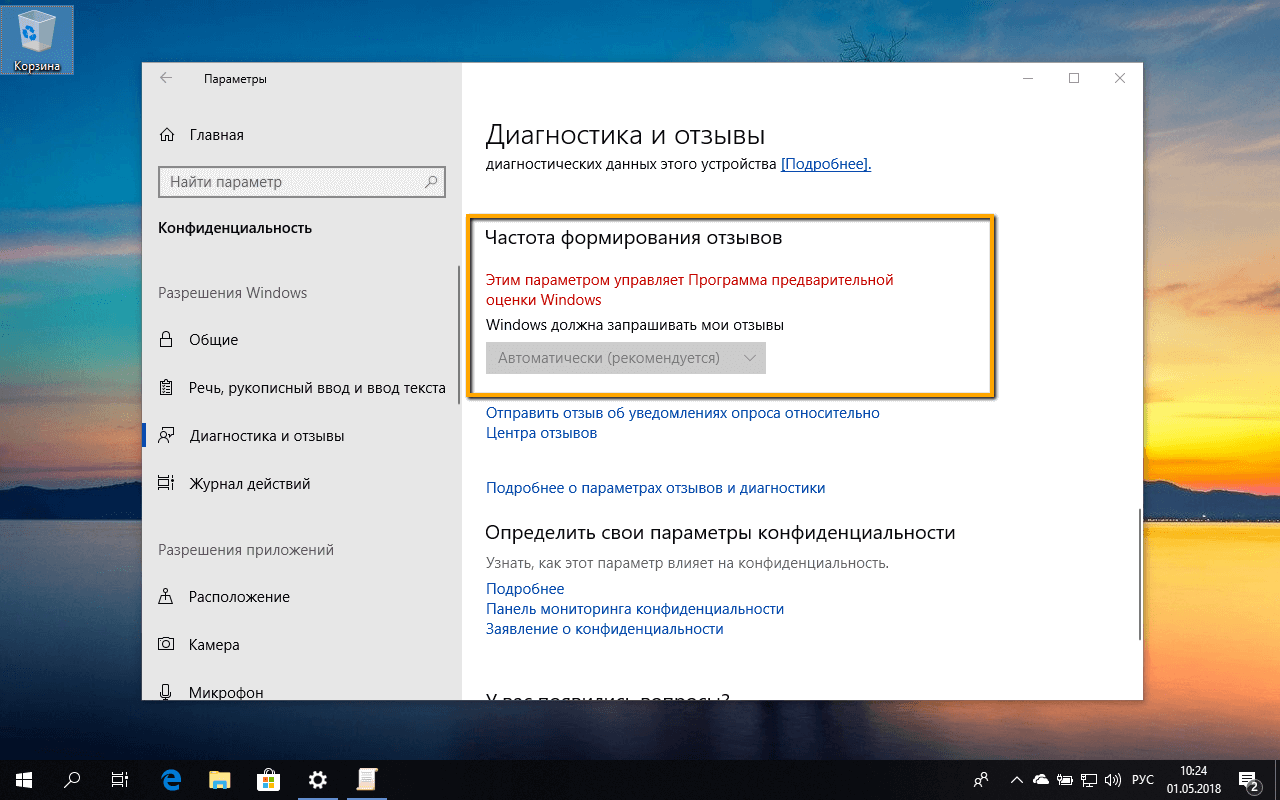
Task: Open Панель мониторинга конфиденциальности
Action: tap(634, 608)
